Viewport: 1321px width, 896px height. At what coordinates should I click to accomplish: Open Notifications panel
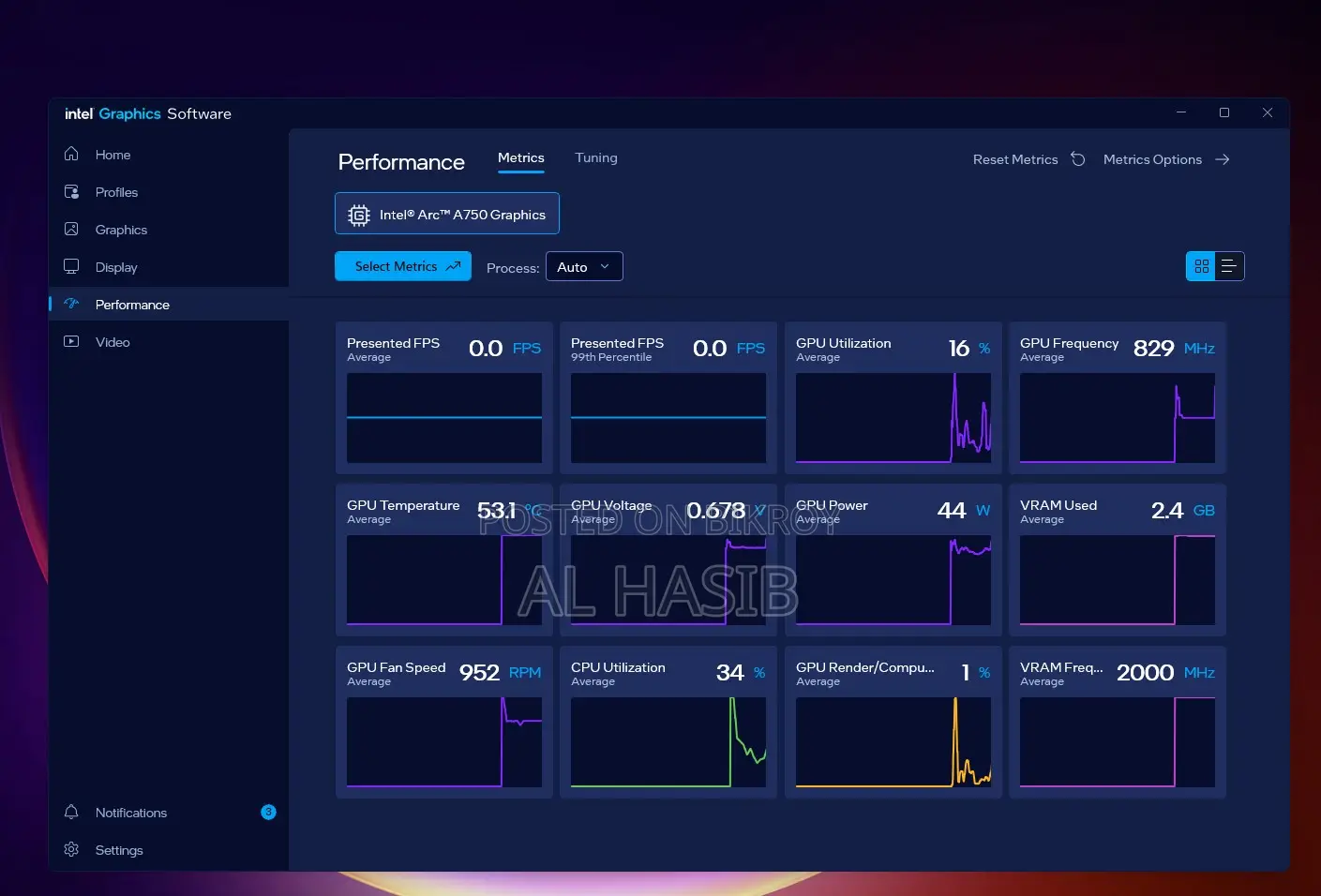169,813
